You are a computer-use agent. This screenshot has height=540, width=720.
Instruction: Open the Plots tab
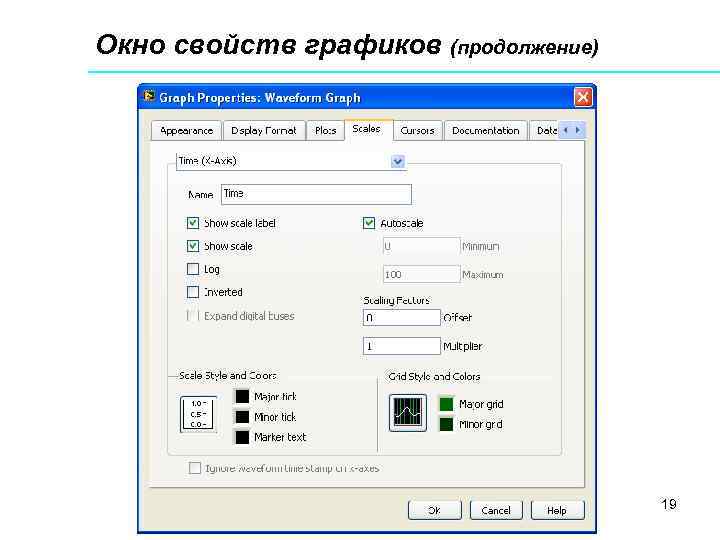pyautogui.click(x=326, y=131)
